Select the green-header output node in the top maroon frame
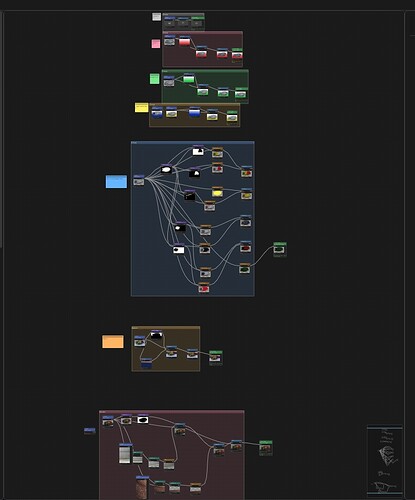This screenshot has width=415, height=500. 237,54
